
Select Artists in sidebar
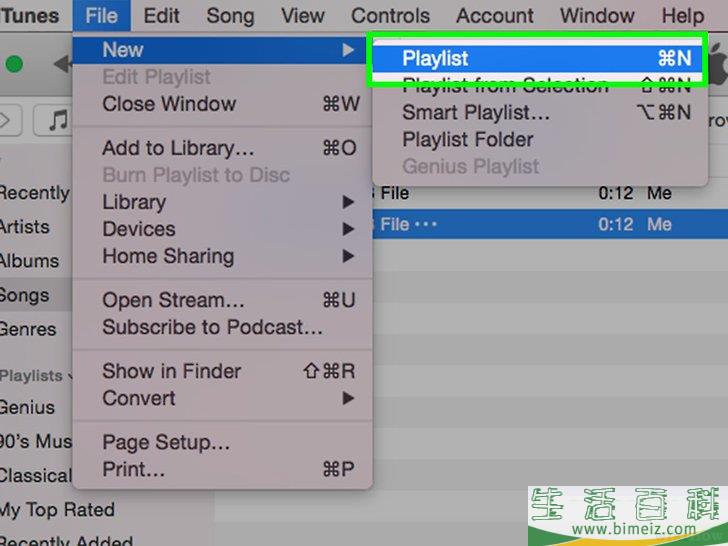25,227
